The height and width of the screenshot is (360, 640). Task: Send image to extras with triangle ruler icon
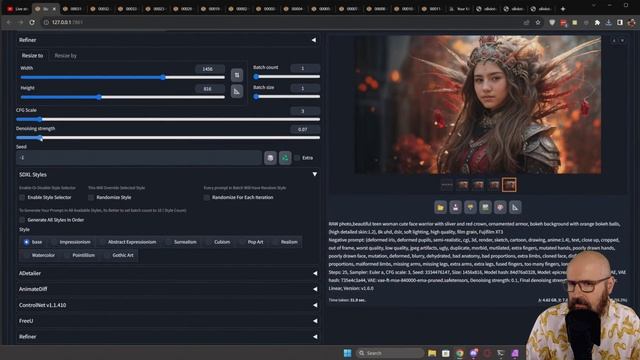click(x=515, y=207)
